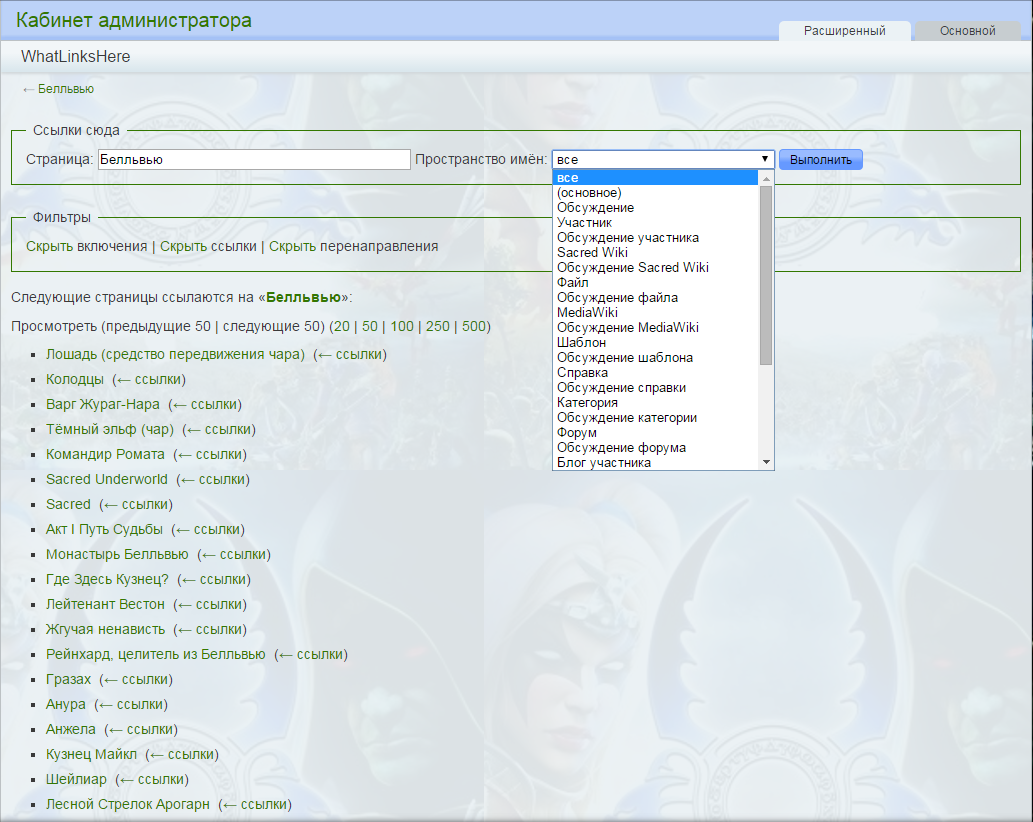
Task: Switch to the Основной tab
Action: tap(967, 31)
